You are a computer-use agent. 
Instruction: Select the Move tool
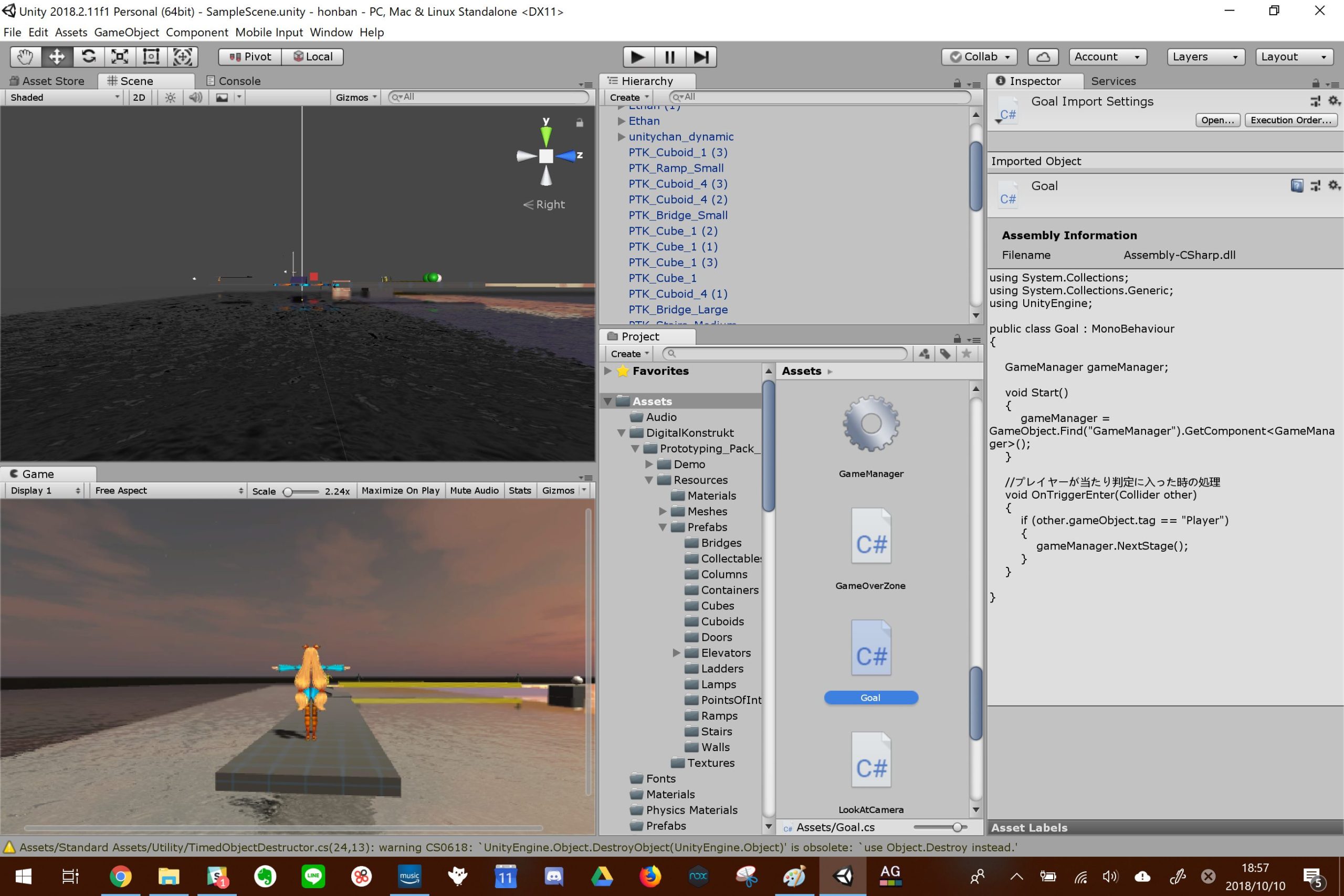(x=57, y=57)
